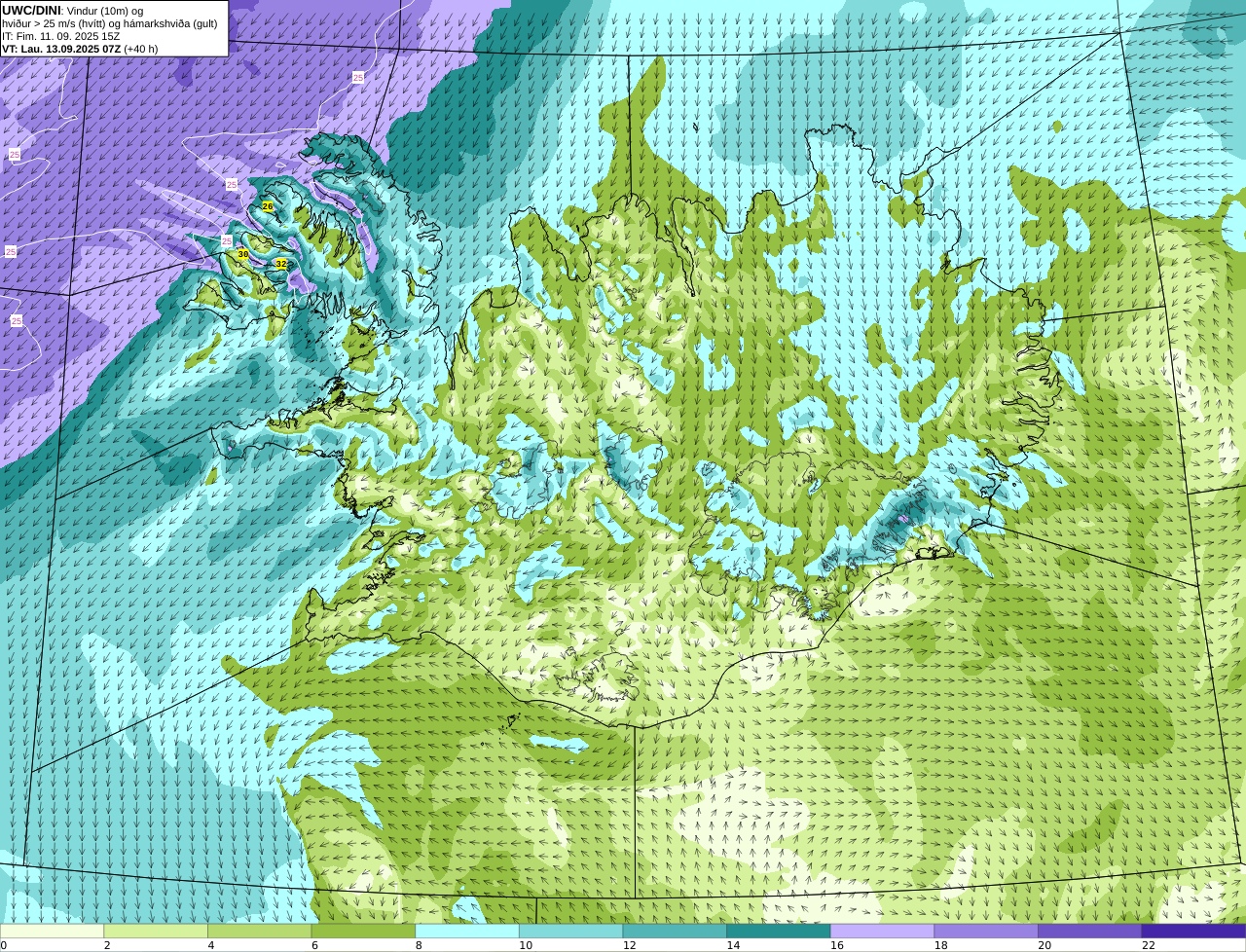Select the 2–4 m/s scale swatch
The image size is (1246, 952).
(x=156, y=931)
